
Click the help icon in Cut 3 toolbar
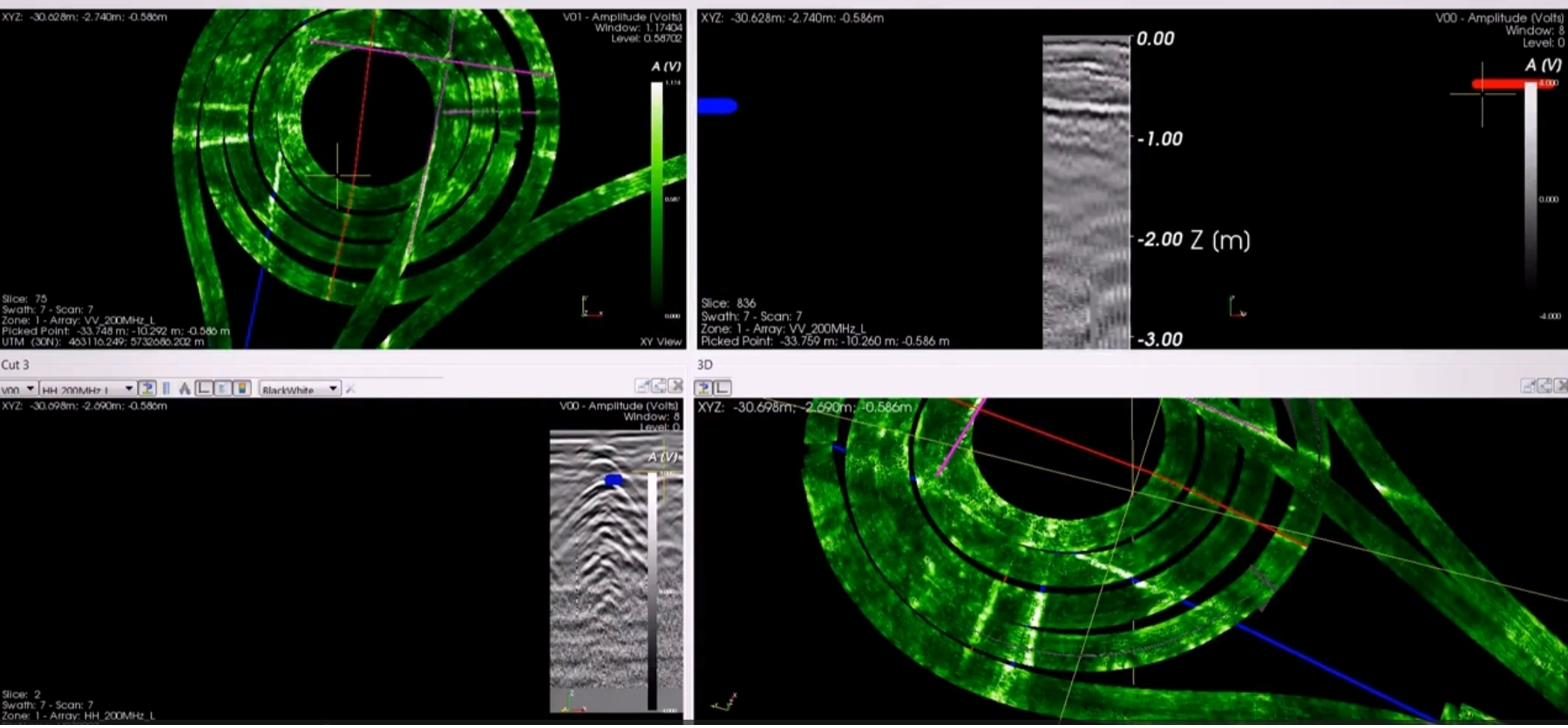[147, 388]
